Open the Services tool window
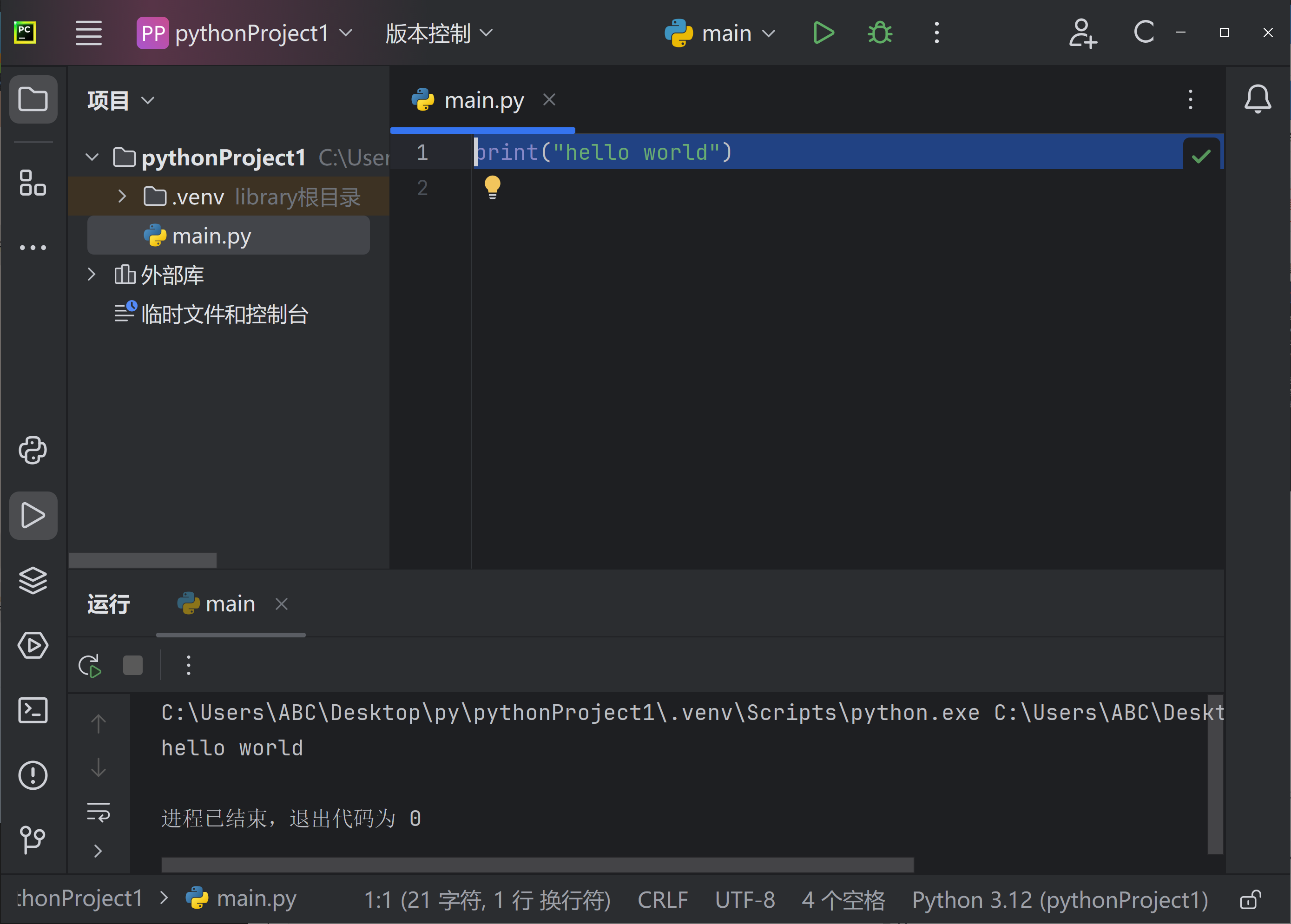Viewport: 1291px width, 924px height. pyautogui.click(x=33, y=645)
